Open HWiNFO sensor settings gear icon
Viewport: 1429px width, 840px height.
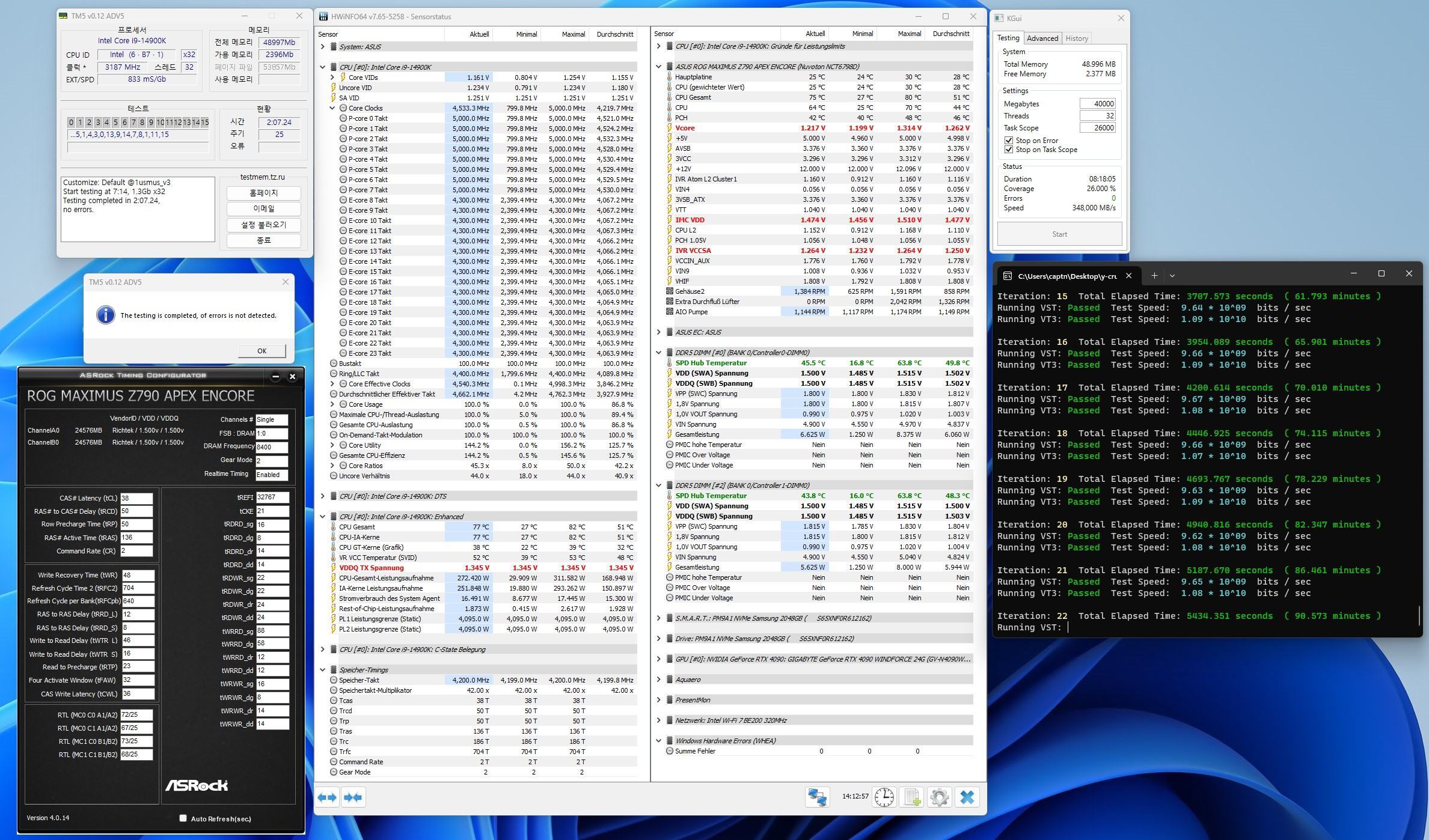click(939, 797)
